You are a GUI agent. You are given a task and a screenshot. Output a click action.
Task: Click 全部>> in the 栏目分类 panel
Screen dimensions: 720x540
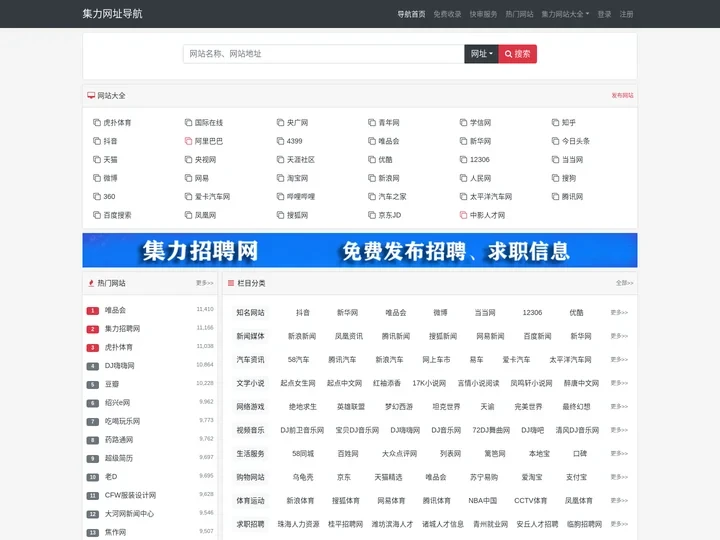pos(624,283)
